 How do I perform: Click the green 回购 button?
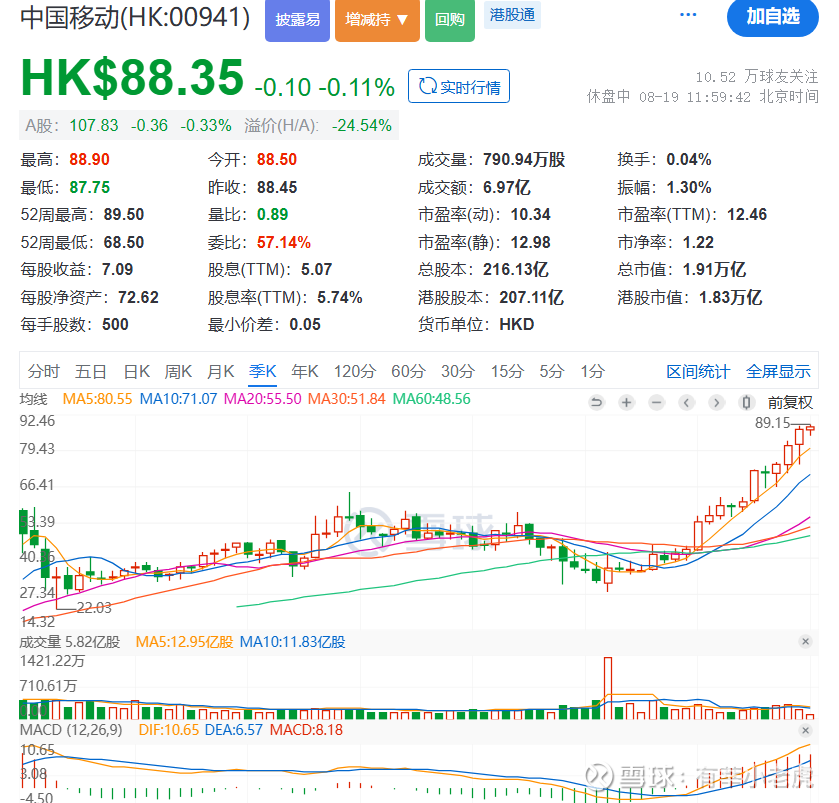[449, 20]
